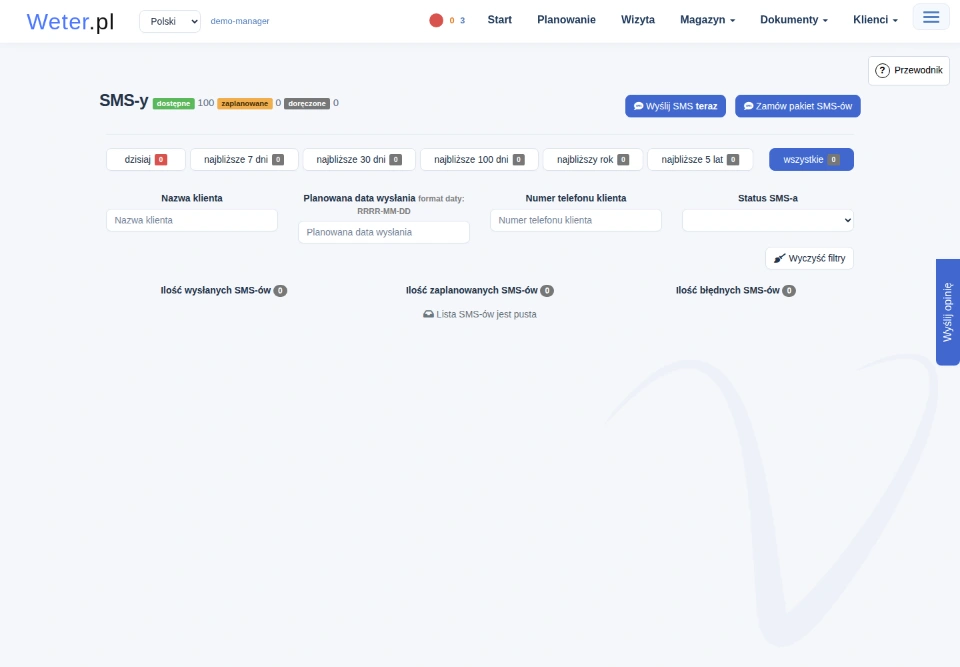Image resolution: width=960 pixels, height=667 pixels.
Task: Open the Status SMS-a dropdown
Action: tap(768, 220)
